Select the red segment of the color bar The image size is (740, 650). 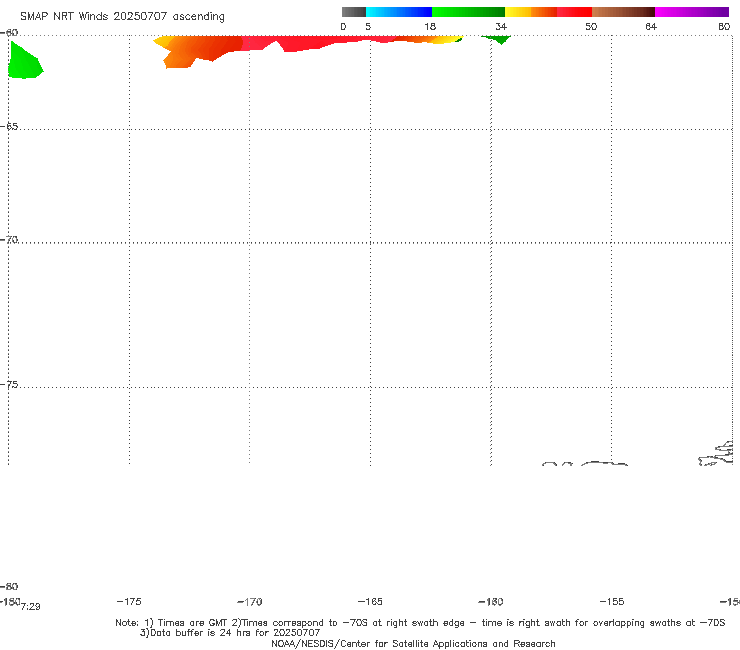[574, 12]
